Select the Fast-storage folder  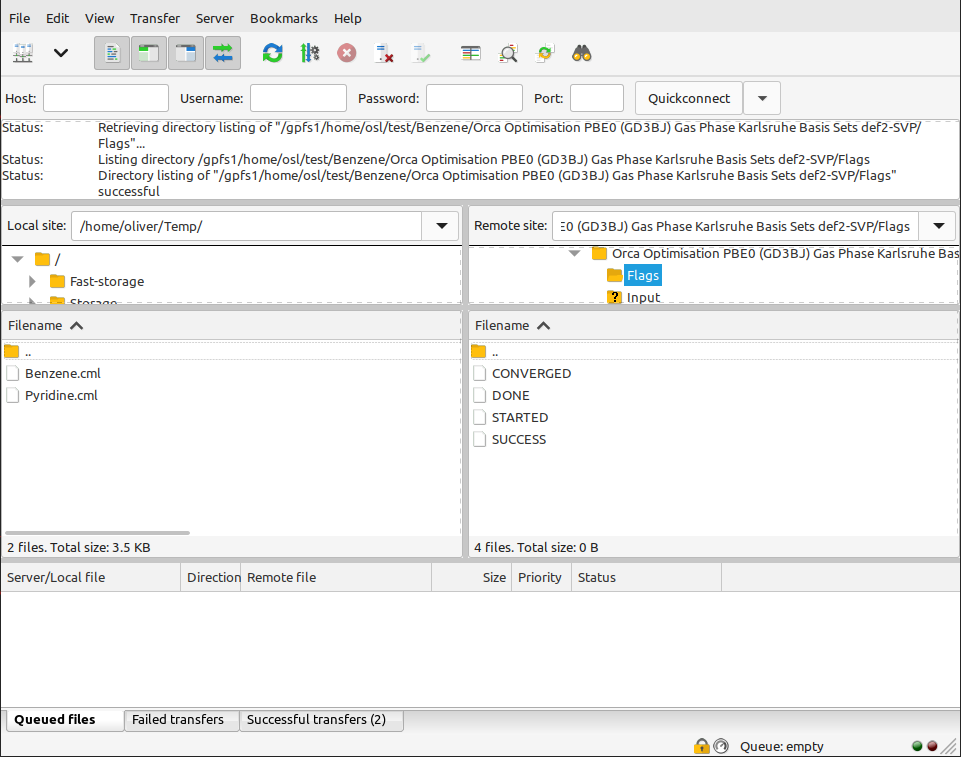point(107,281)
